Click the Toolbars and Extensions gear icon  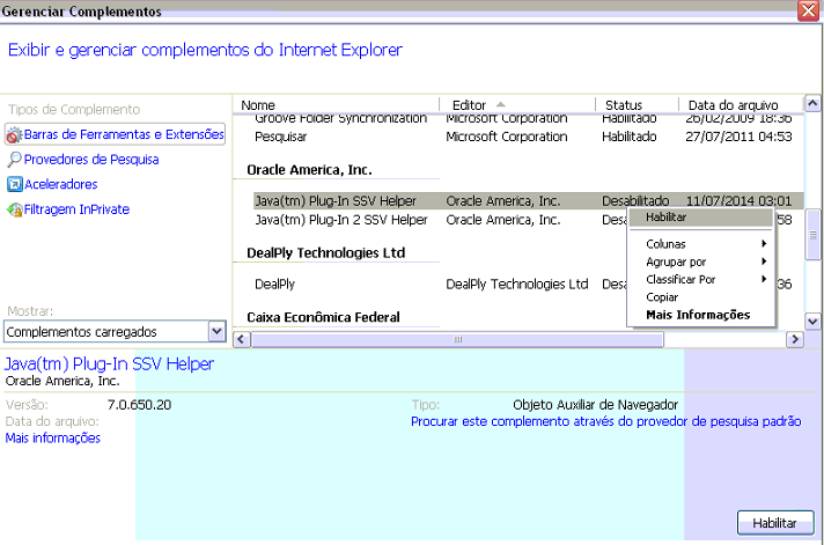click(14, 135)
